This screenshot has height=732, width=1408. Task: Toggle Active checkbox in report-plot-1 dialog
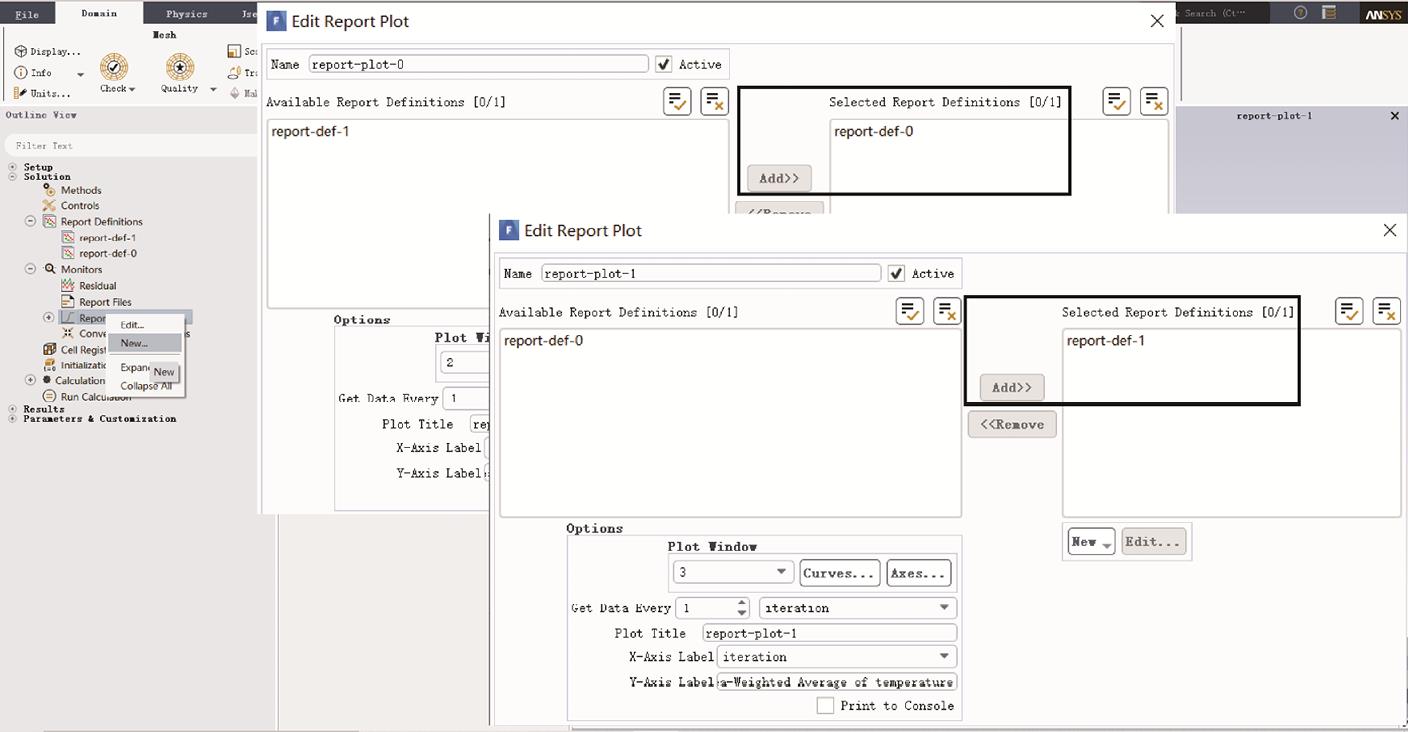tap(896, 273)
